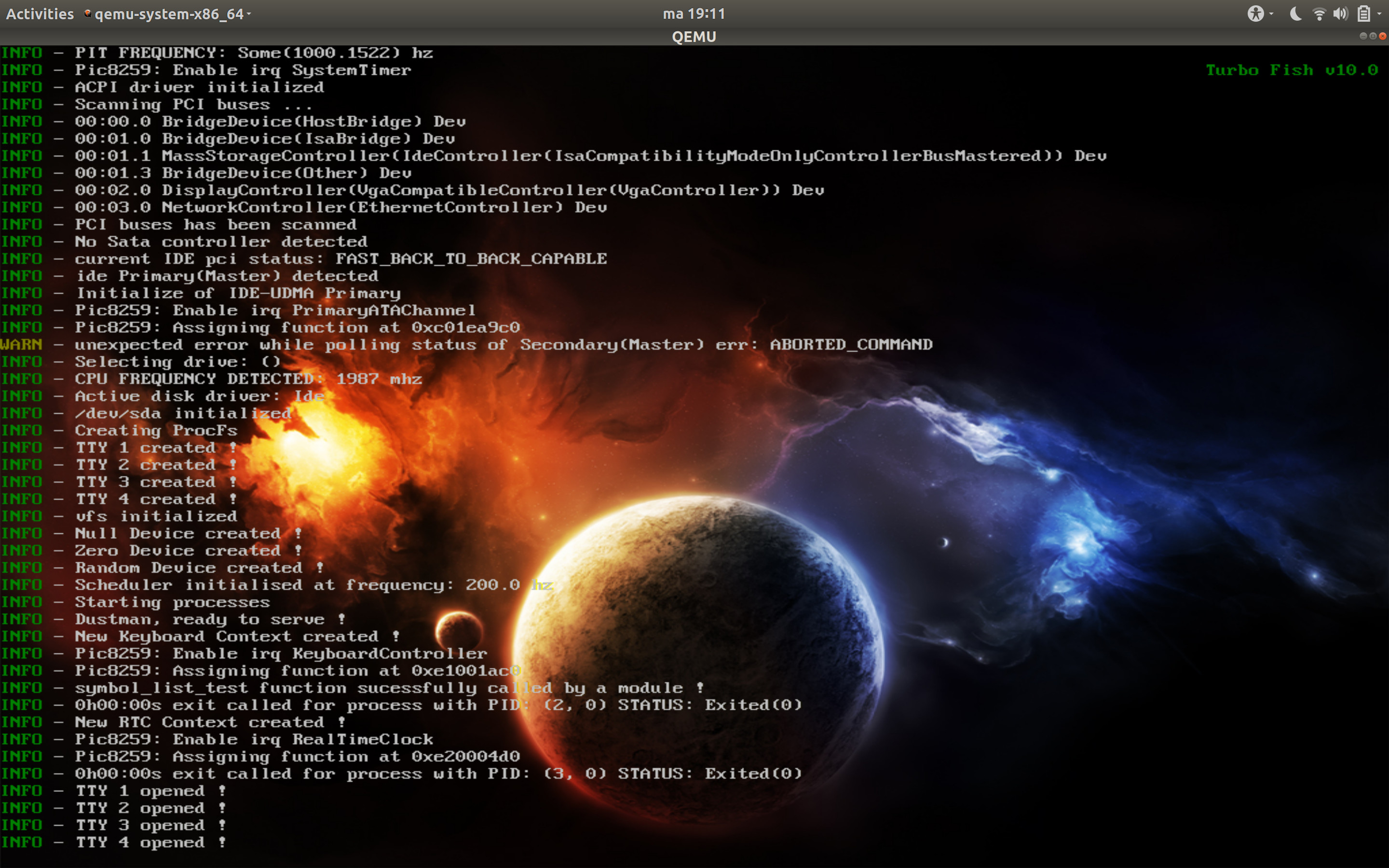
Task: Click the volume speaker icon
Action: (1340, 14)
